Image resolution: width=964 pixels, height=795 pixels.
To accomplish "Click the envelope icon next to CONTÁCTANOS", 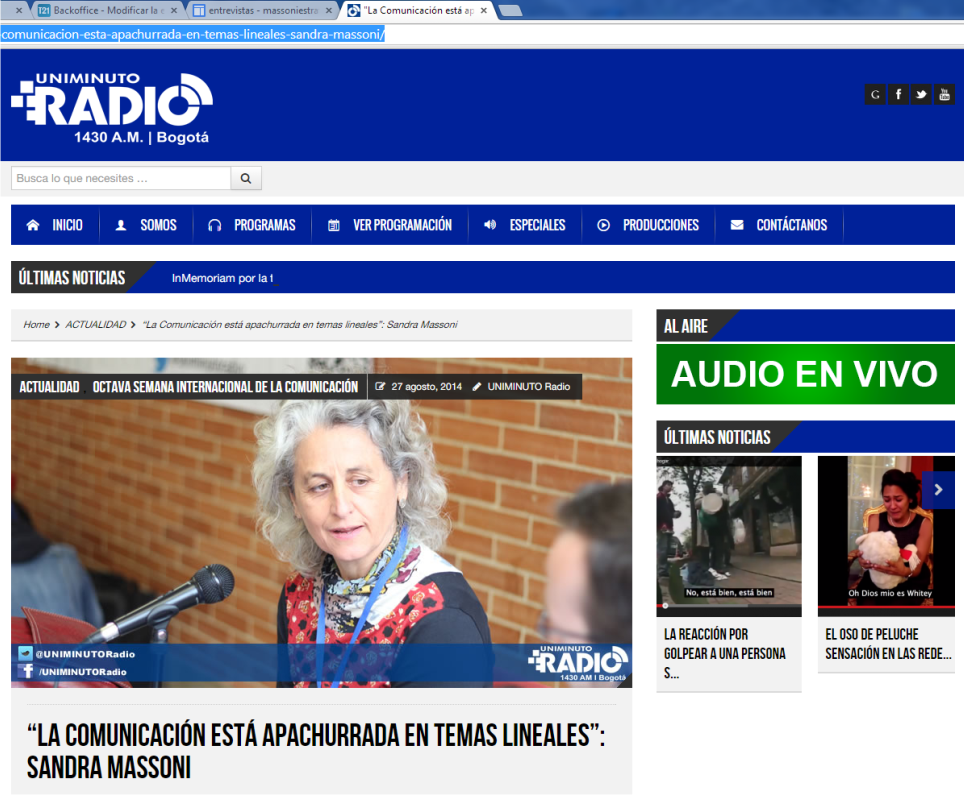I will click(738, 225).
